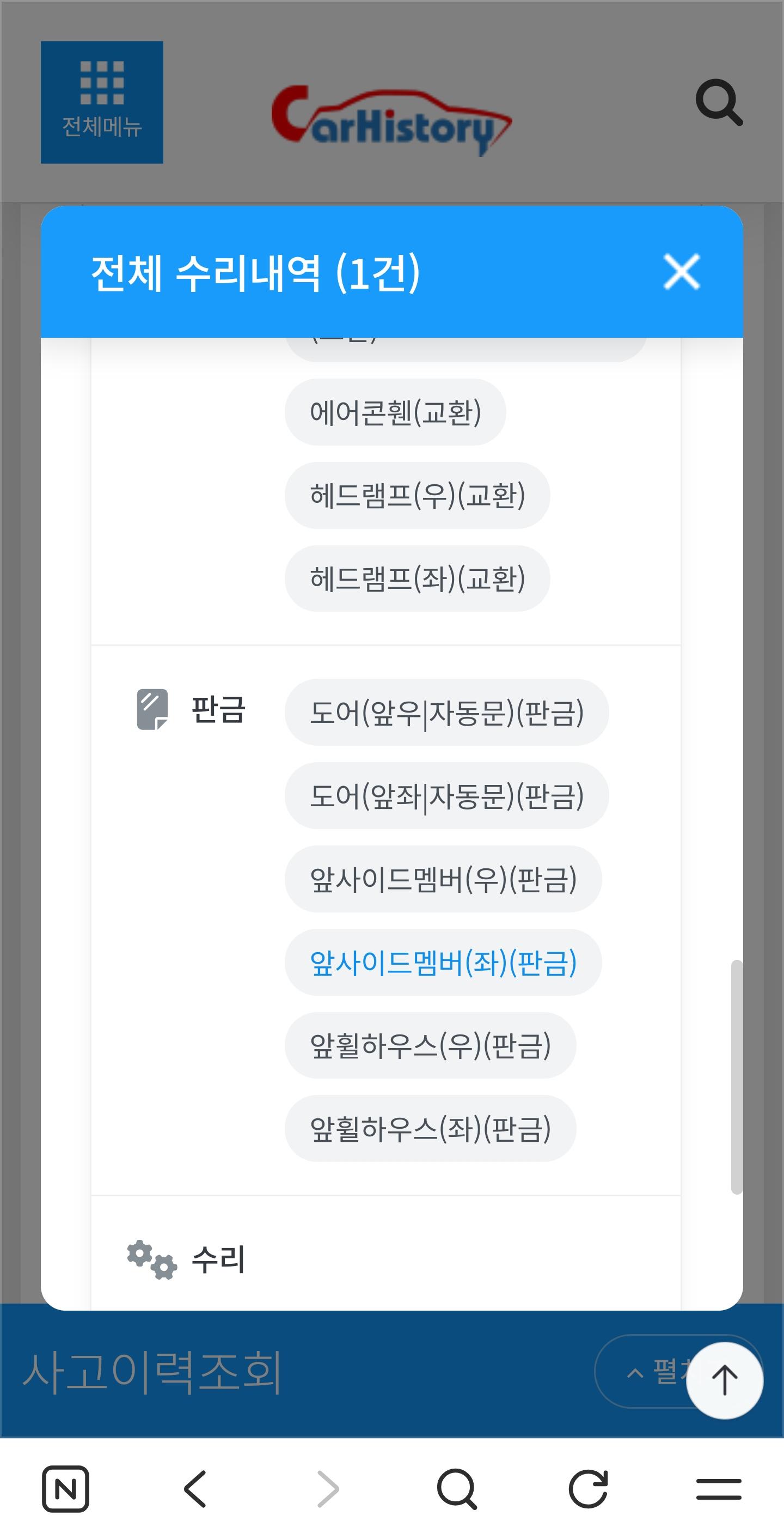Tap the 판금 sheet-metal icon
Viewport: 784px width, 1540px height.
[152, 710]
